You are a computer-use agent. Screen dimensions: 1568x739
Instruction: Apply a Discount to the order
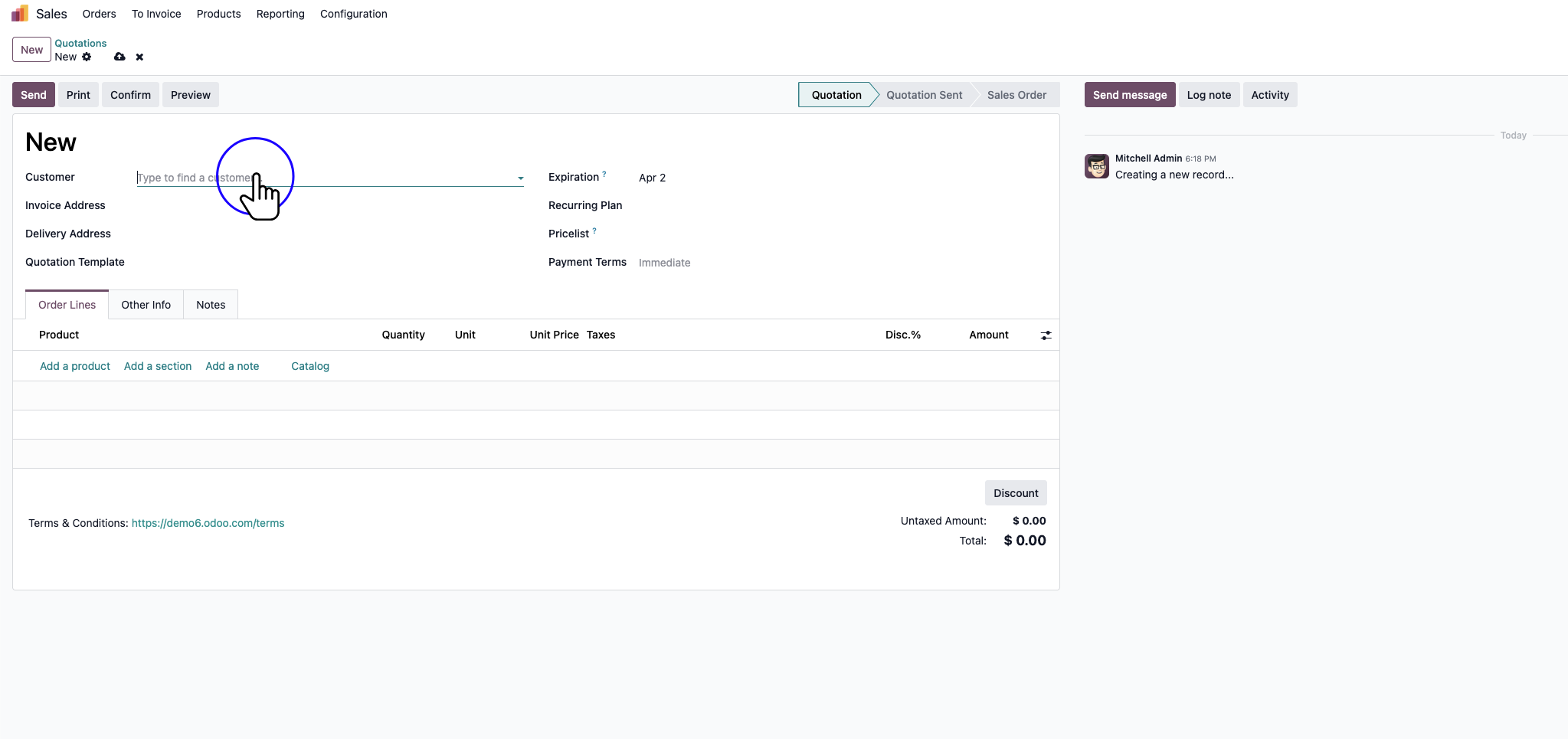click(1015, 492)
